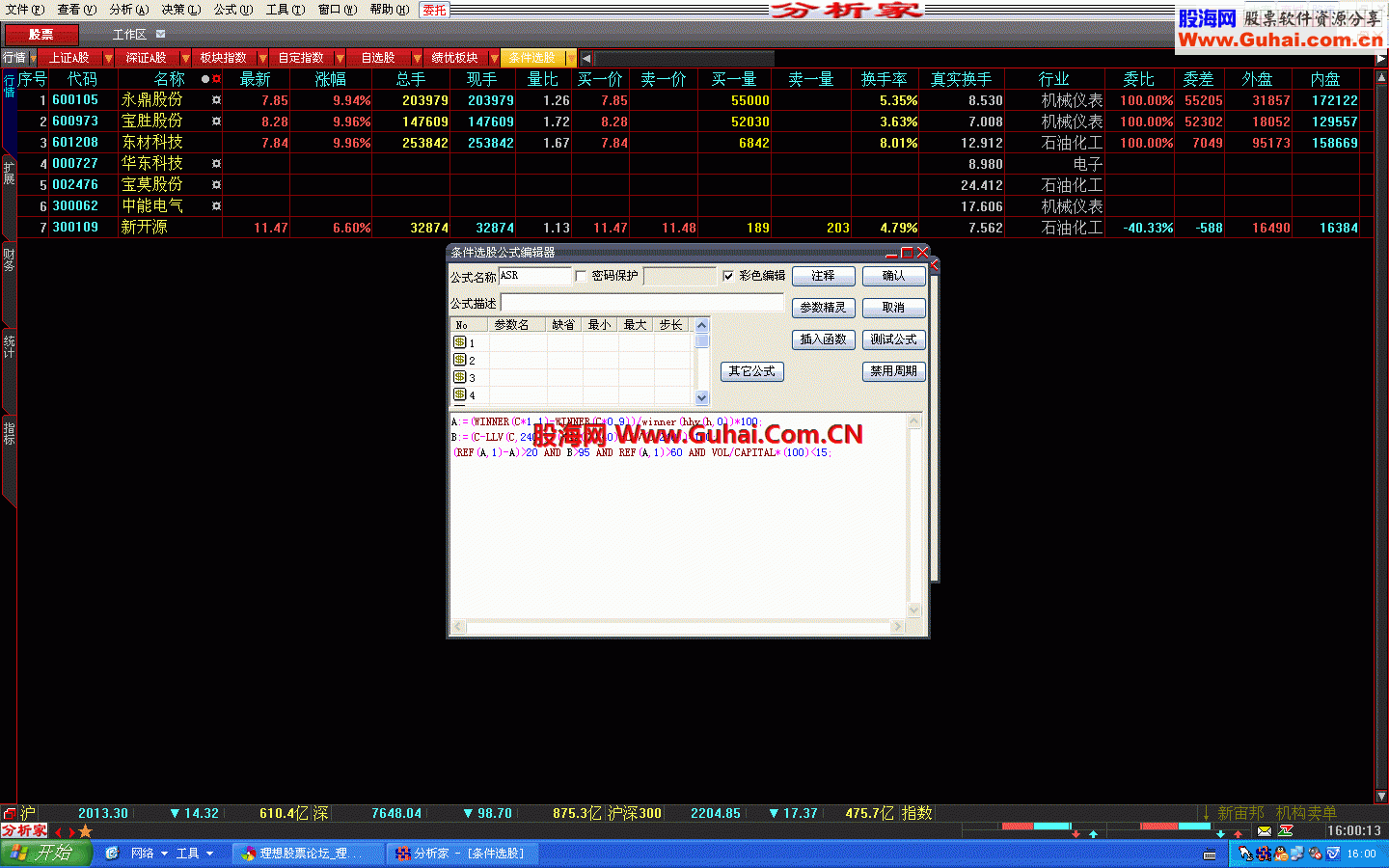Expand the 自定指数 tab dropdown arrow
The height and width of the screenshot is (868, 1389).
[x=340, y=59]
